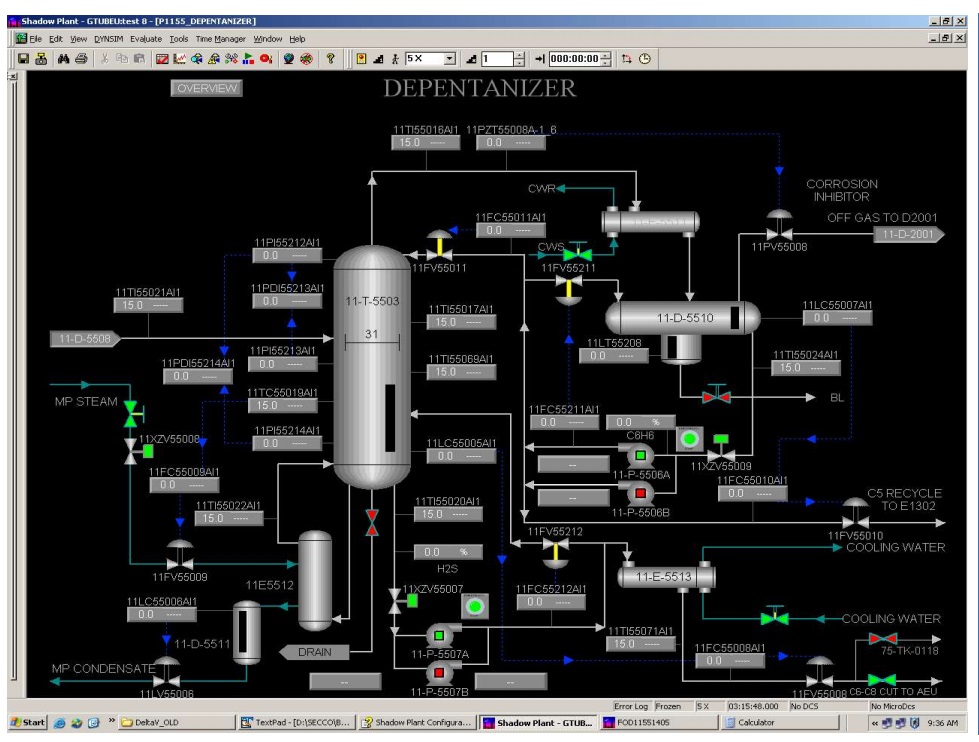Toggle shutoff valve 11XZV55007

pos(403,601)
